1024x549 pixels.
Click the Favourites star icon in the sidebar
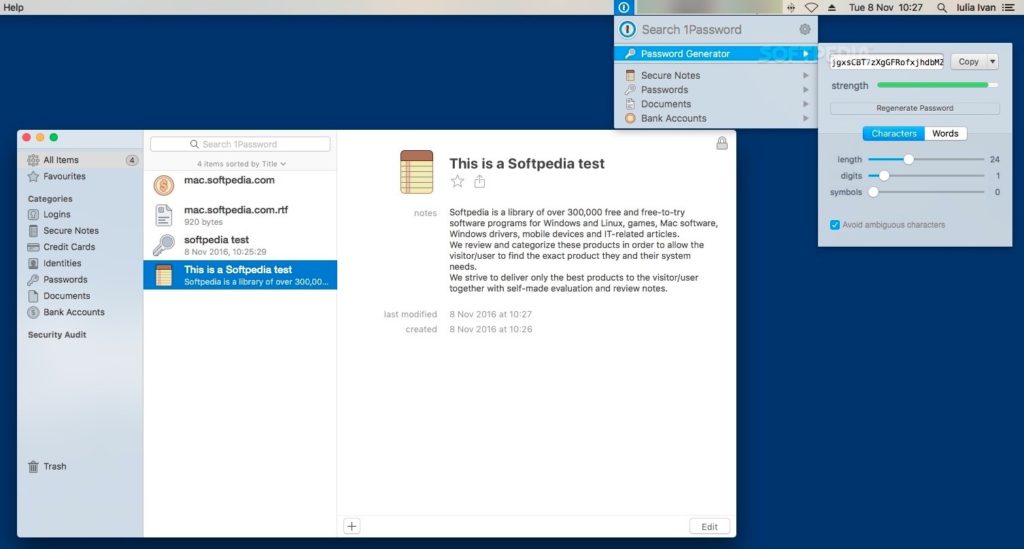point(33,176)
